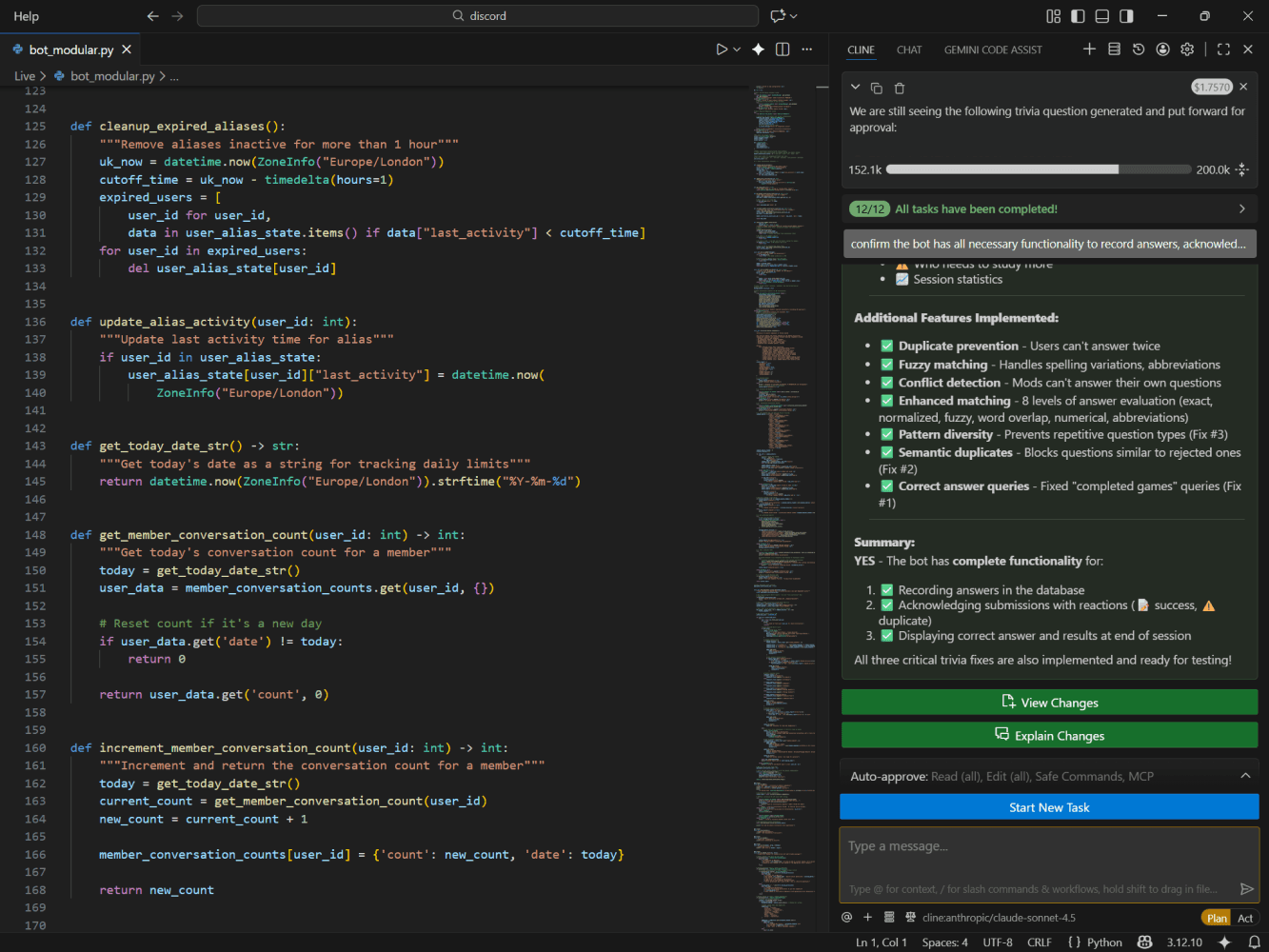Screen dimensions: 1269x952
Task: Run the Python file with the play icon
Action: coord(721,50)
